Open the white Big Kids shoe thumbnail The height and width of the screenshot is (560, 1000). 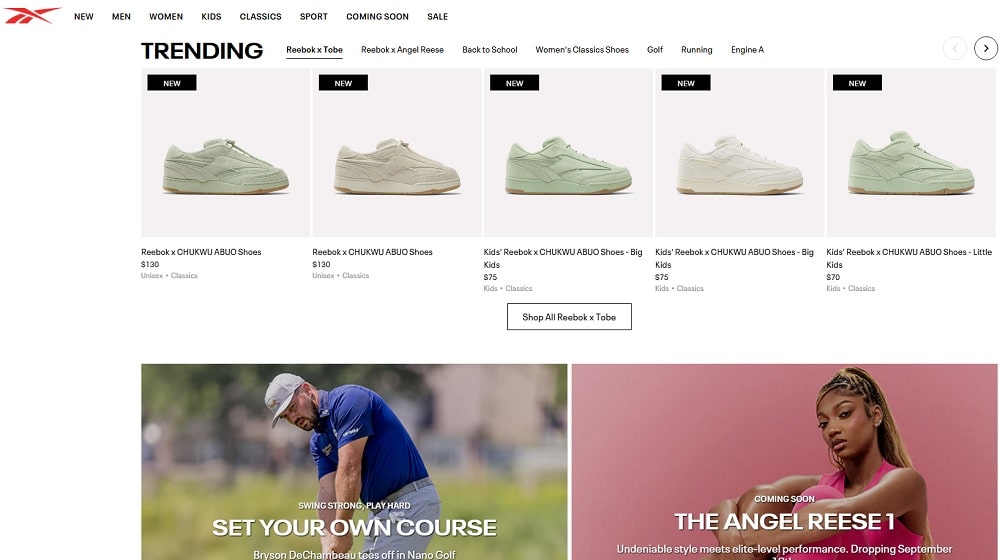click(739, 153)
